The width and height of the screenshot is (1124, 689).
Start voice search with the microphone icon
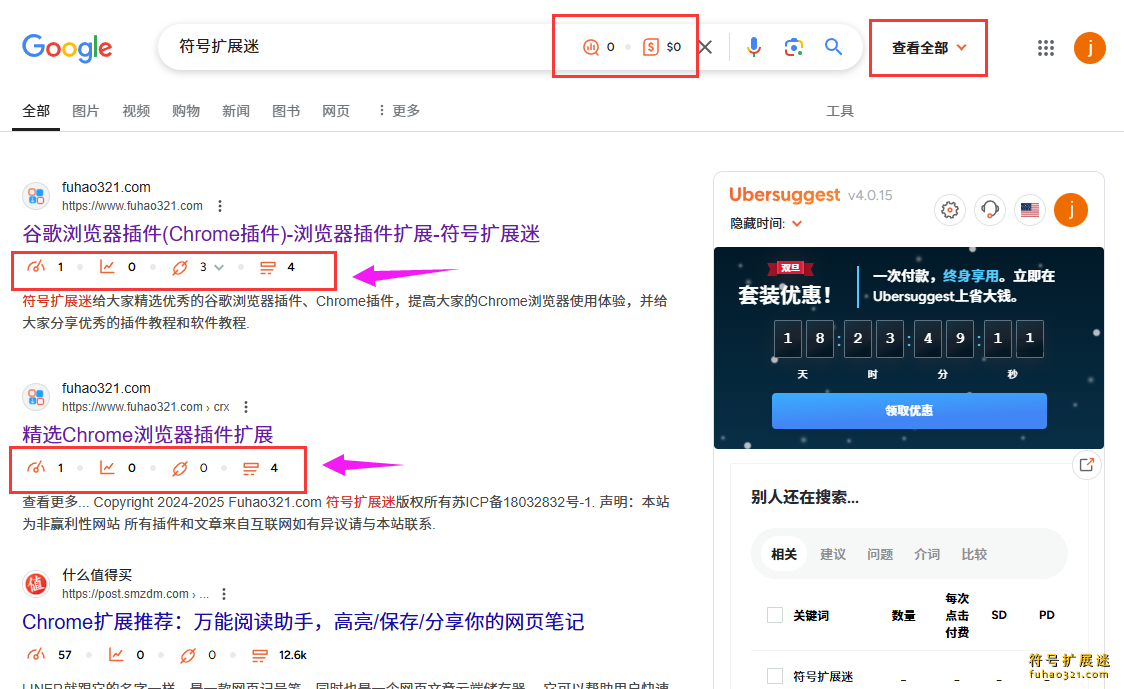point(753,47)
